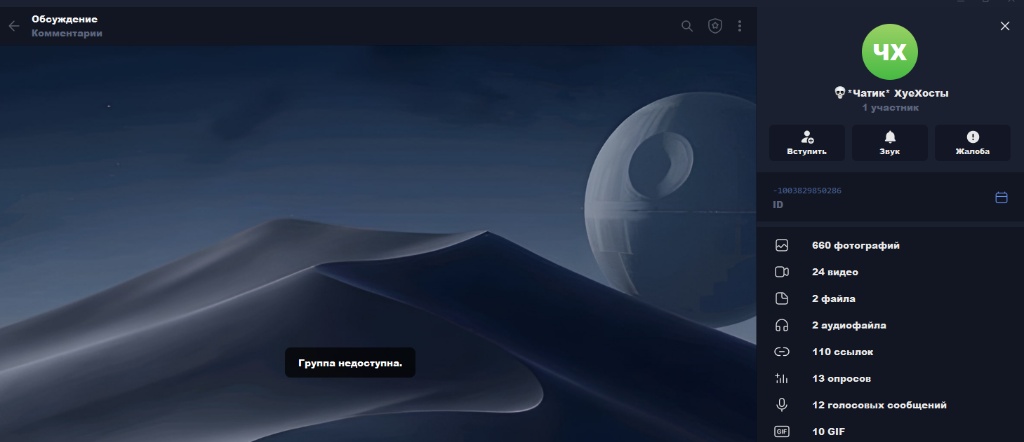Open the 10 GIF section
Screen dimensions: 1024x442
889,432
